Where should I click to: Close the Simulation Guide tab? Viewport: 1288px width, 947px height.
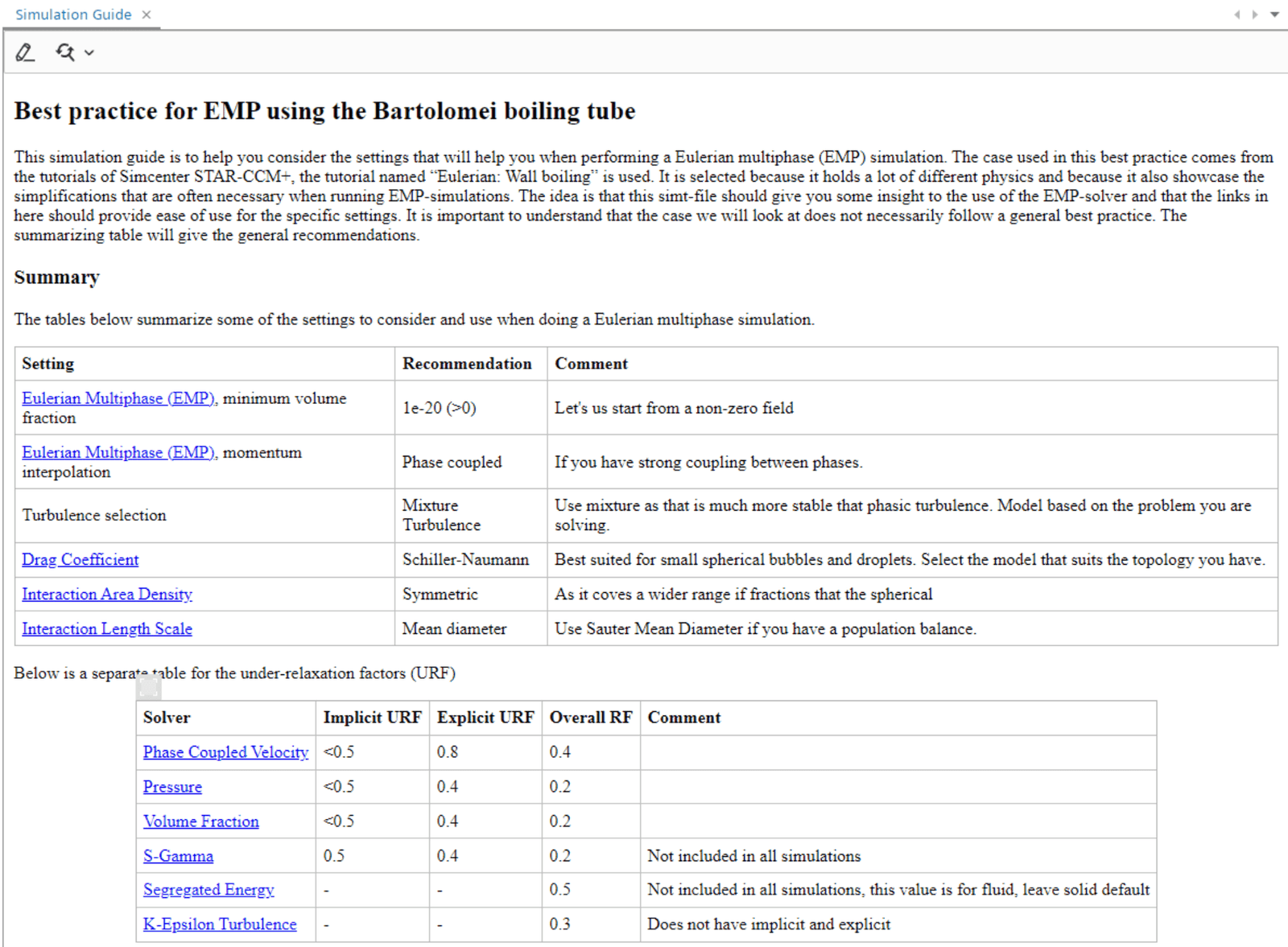147,14
